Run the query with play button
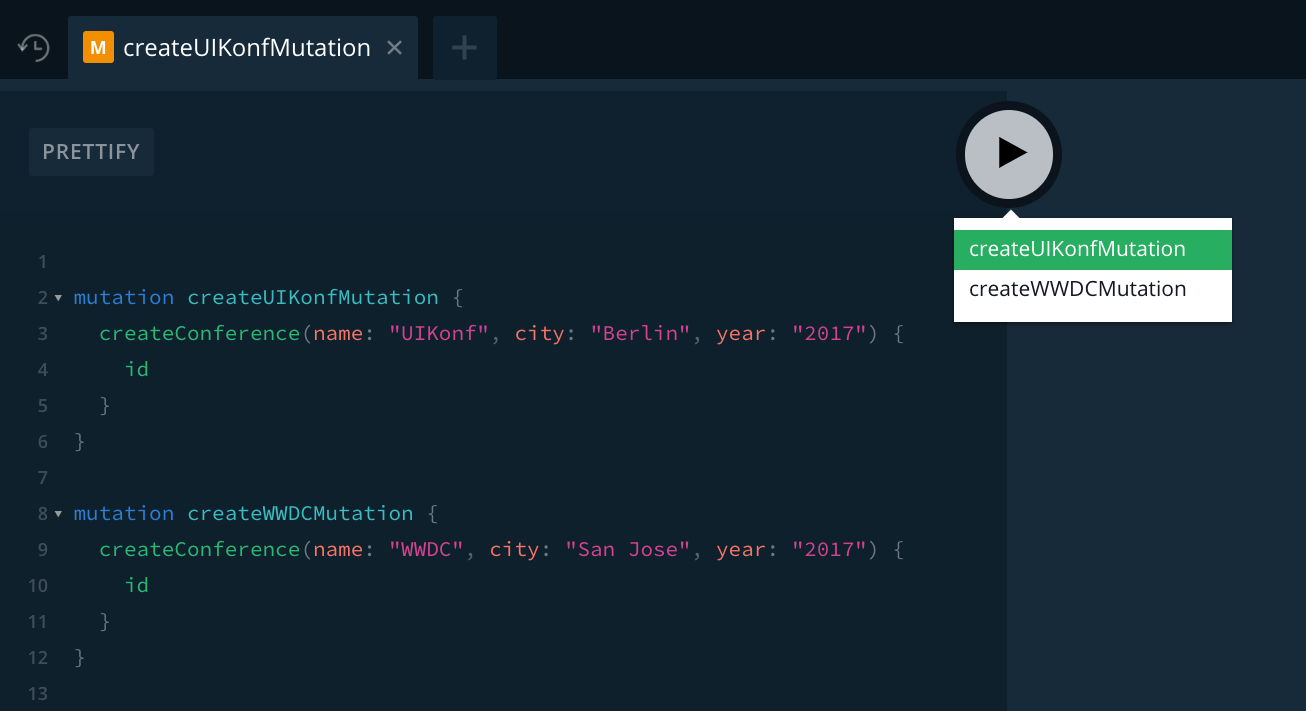Viewport: 1306px width, 711px height. tap(1009, 154)
